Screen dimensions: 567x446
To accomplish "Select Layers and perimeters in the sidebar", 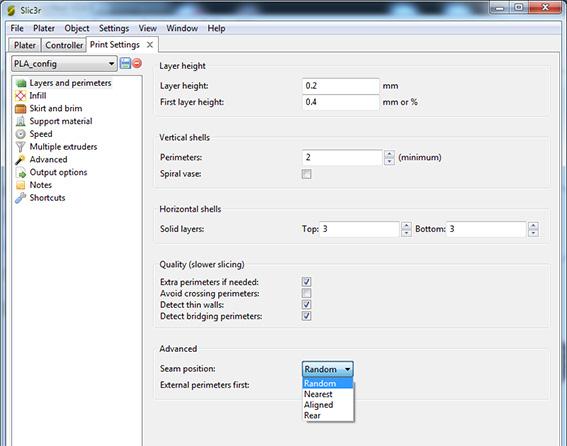I will tap(71, 83).
